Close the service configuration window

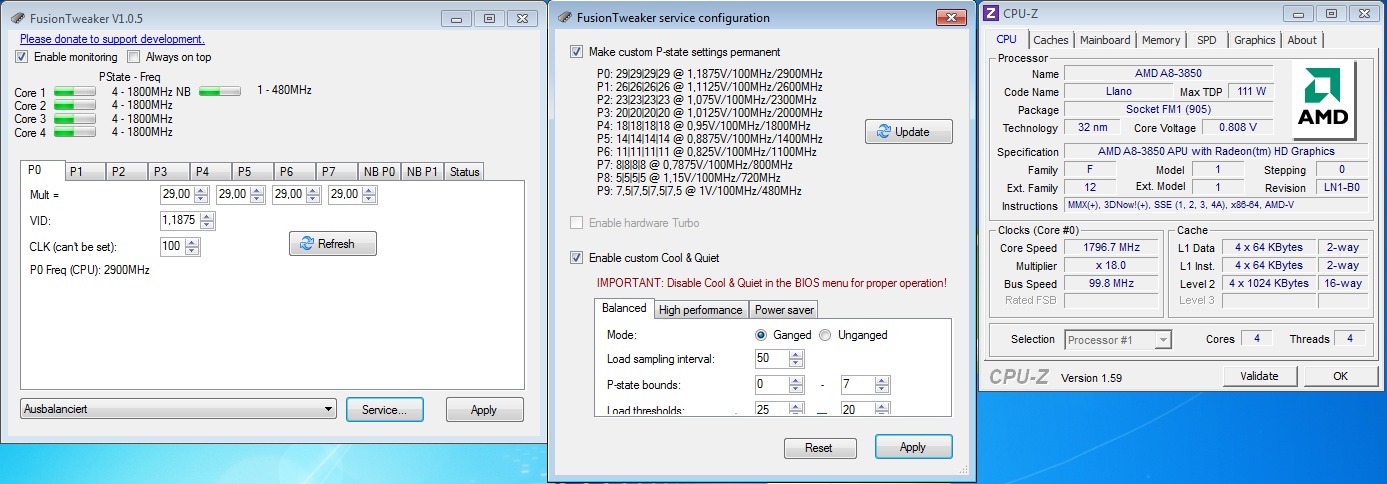949,18
